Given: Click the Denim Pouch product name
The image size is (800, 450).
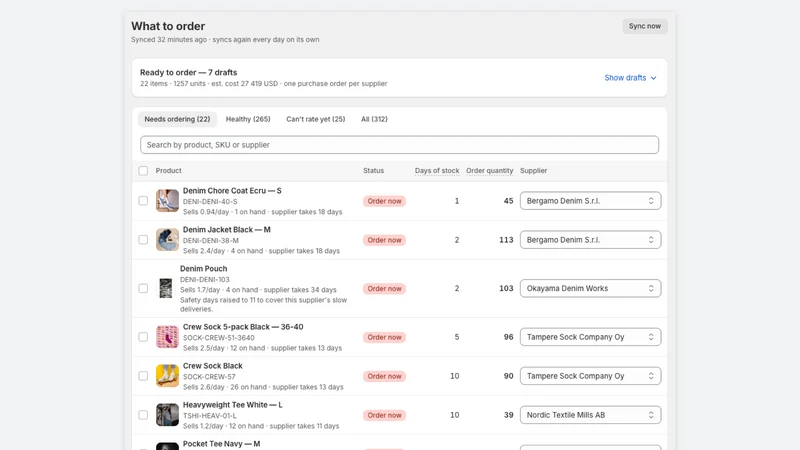Looking at the screenshot, I should click(x=204, y=268).
